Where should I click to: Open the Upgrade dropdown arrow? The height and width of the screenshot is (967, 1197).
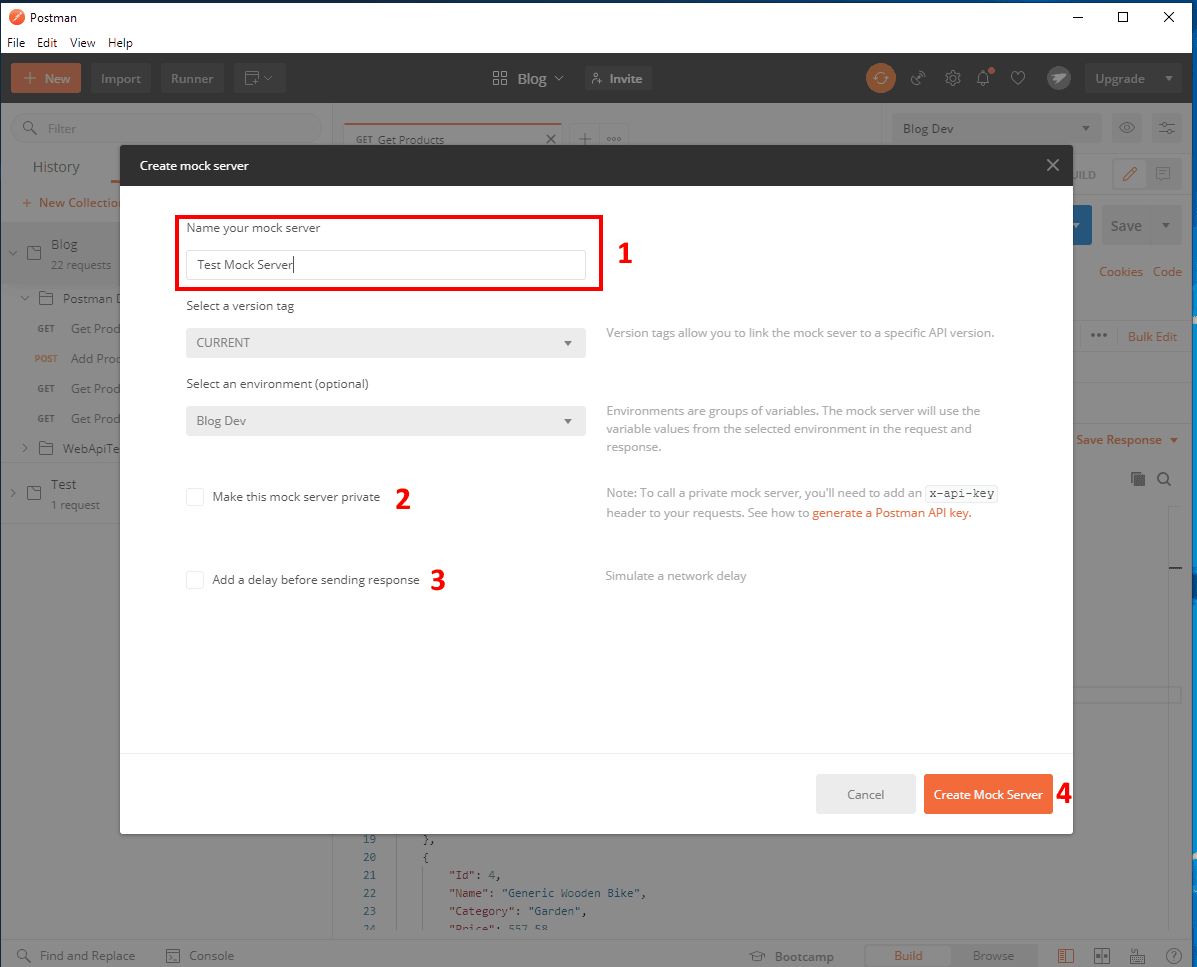pos(1168,79)
